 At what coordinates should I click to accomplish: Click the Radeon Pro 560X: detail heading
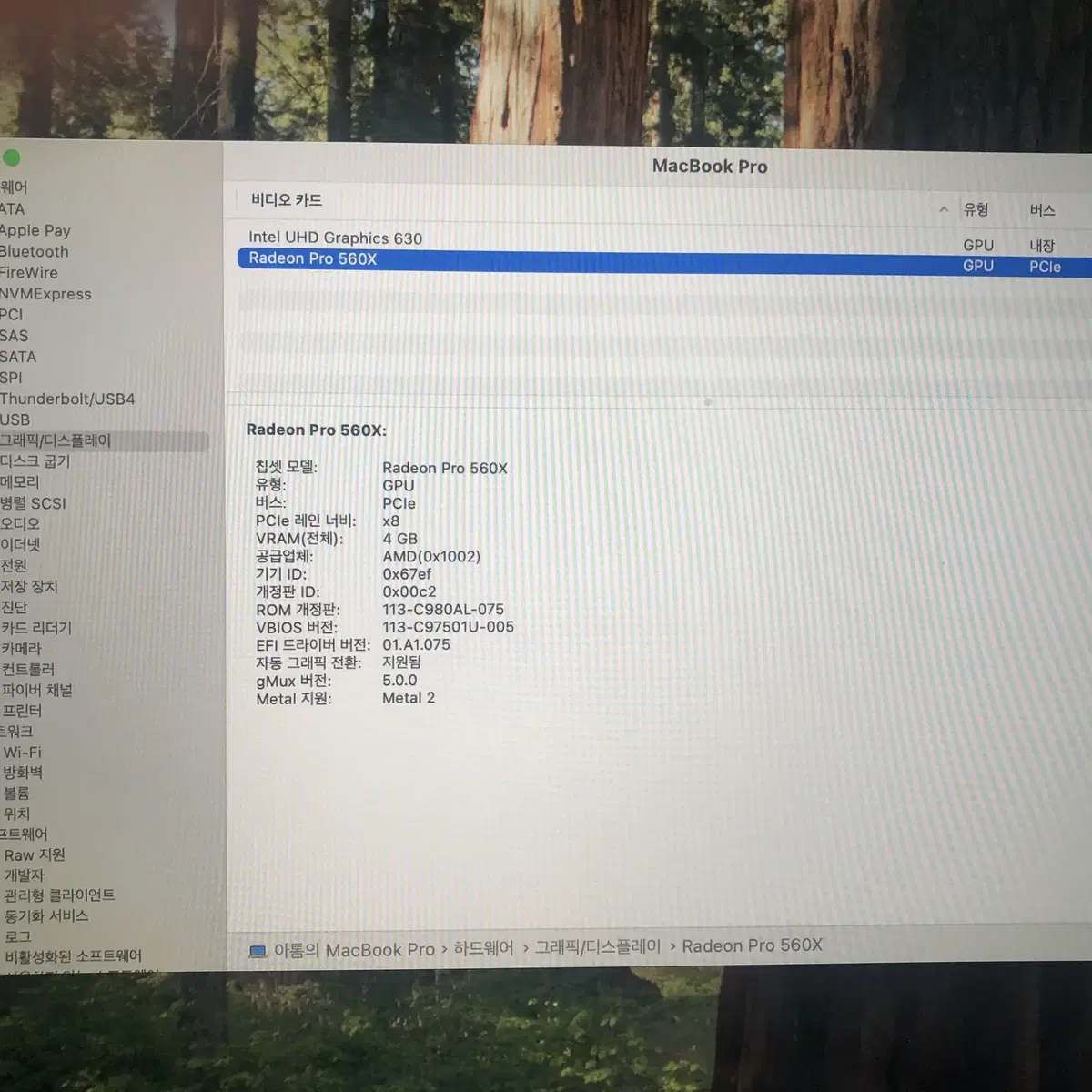317,430
